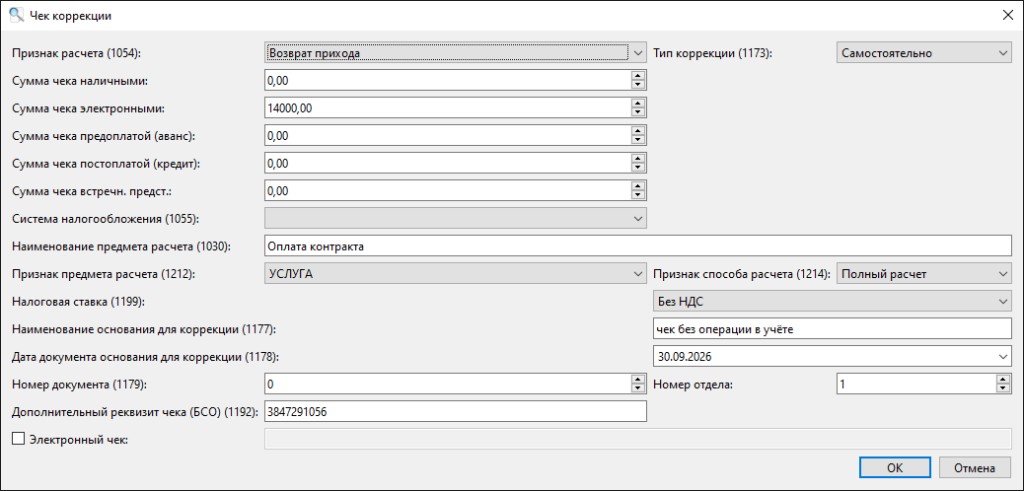Click the Чек коррекции window title icon
Screen dimensions: 1024x491
(16, 16)
